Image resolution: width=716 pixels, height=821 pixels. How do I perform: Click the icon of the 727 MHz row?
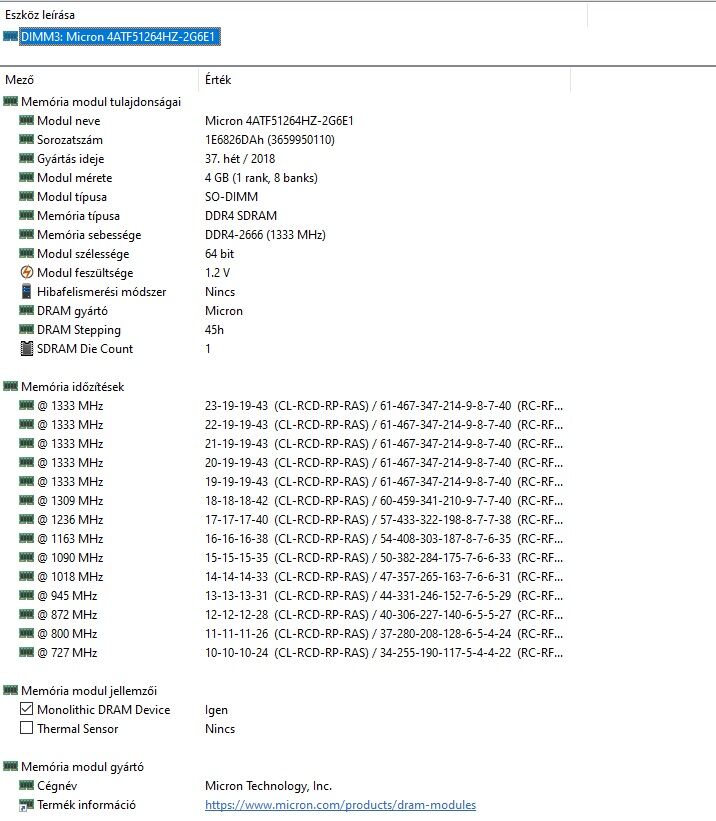pos(27,652)
